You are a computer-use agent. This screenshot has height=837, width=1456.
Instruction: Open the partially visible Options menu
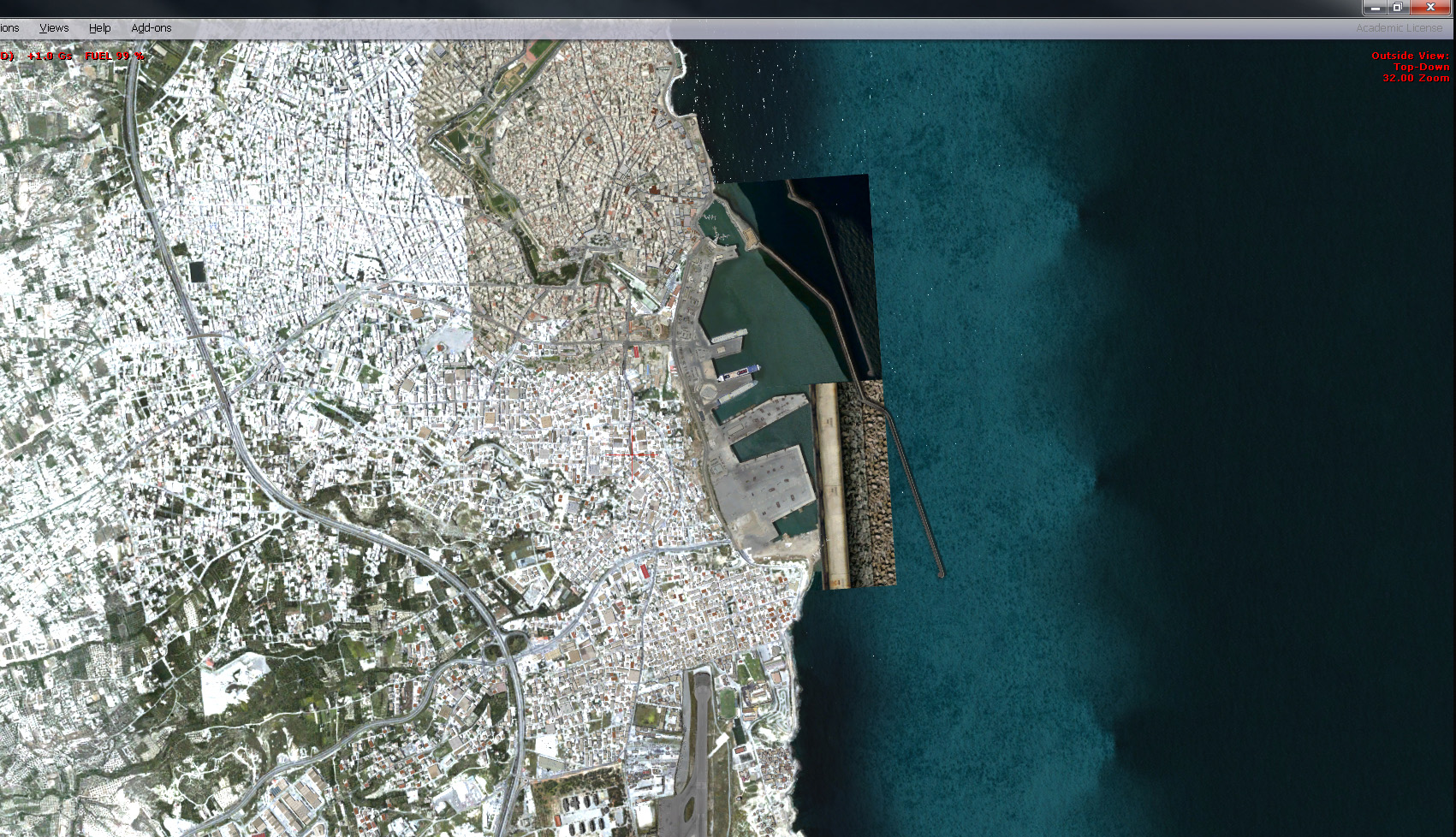pyautogui.click(x=9, y=28)
